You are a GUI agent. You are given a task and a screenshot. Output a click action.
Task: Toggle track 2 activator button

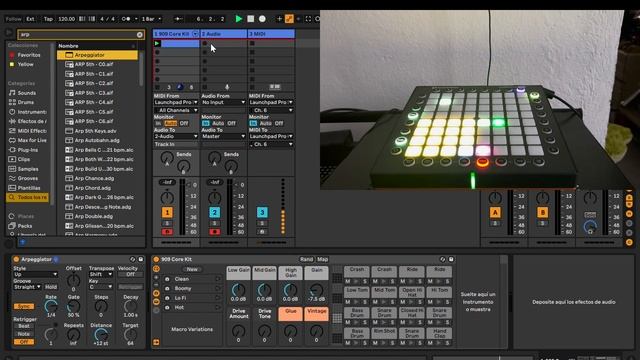214,212
